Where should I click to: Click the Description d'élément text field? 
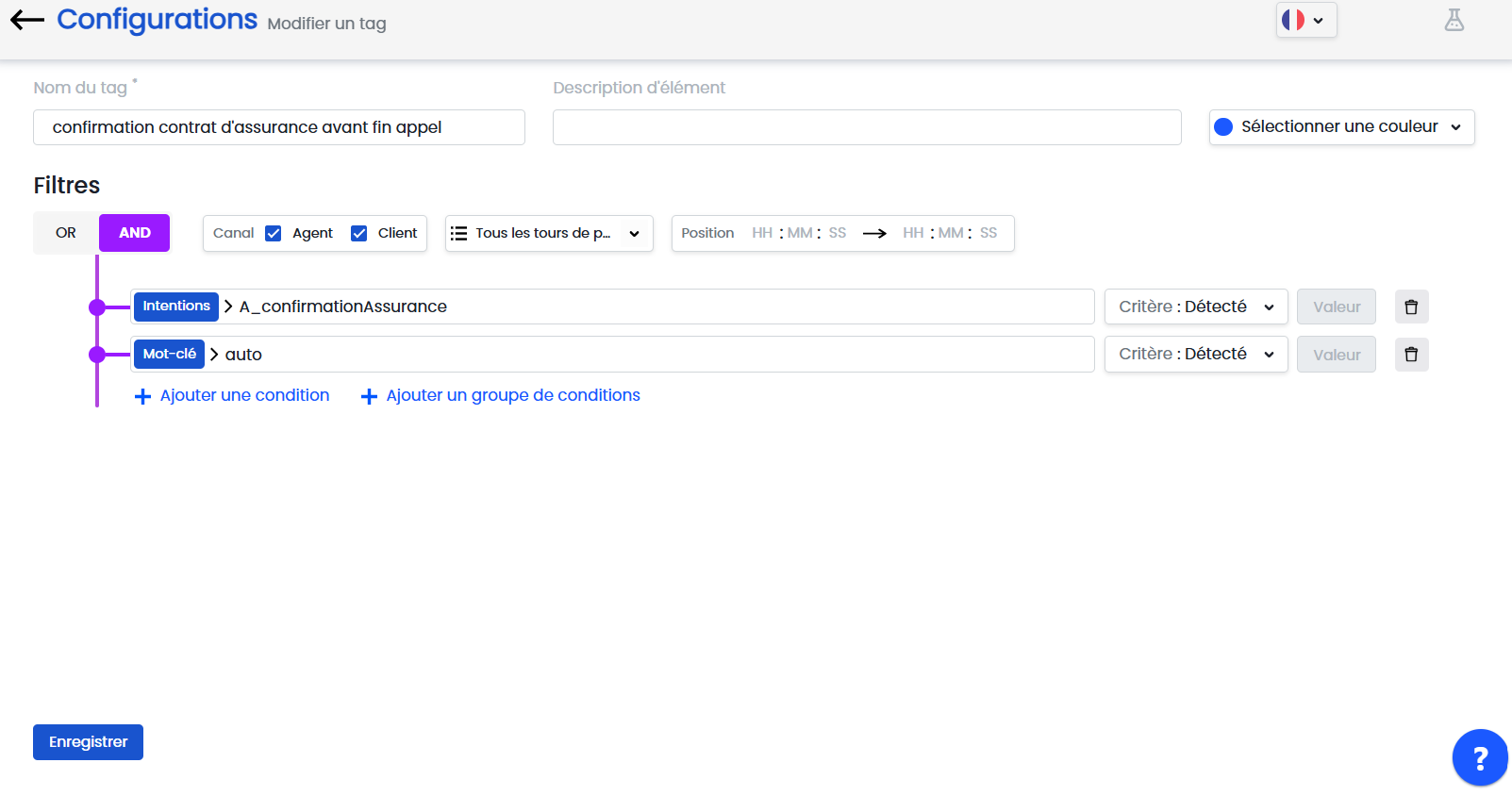(x=866, y=127)
